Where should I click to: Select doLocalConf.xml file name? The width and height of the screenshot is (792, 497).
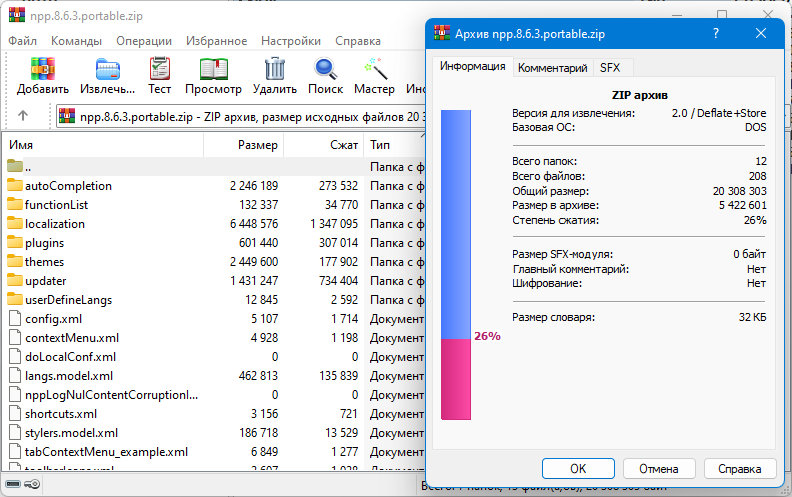[x=71, y=357]
